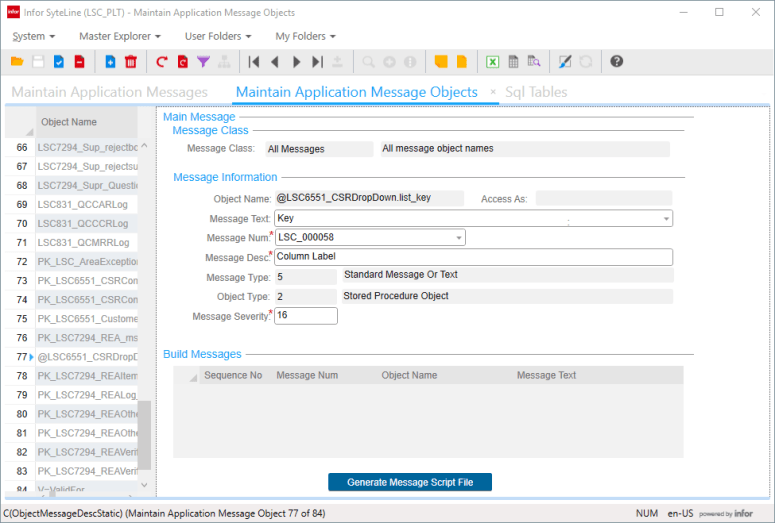Open the Master Explorer menu
Image resolution: width=775 pixels, height=523 pixels.
[120, 36]
